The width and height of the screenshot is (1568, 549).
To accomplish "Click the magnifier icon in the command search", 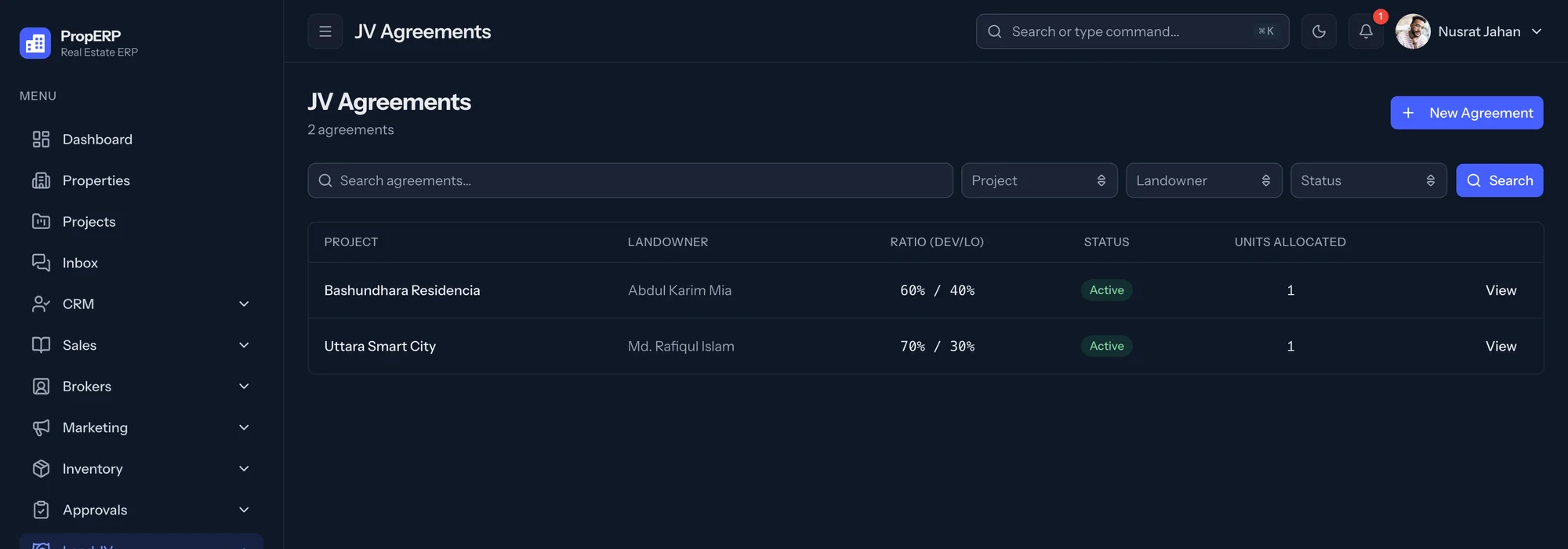I will tap(995, 31).
